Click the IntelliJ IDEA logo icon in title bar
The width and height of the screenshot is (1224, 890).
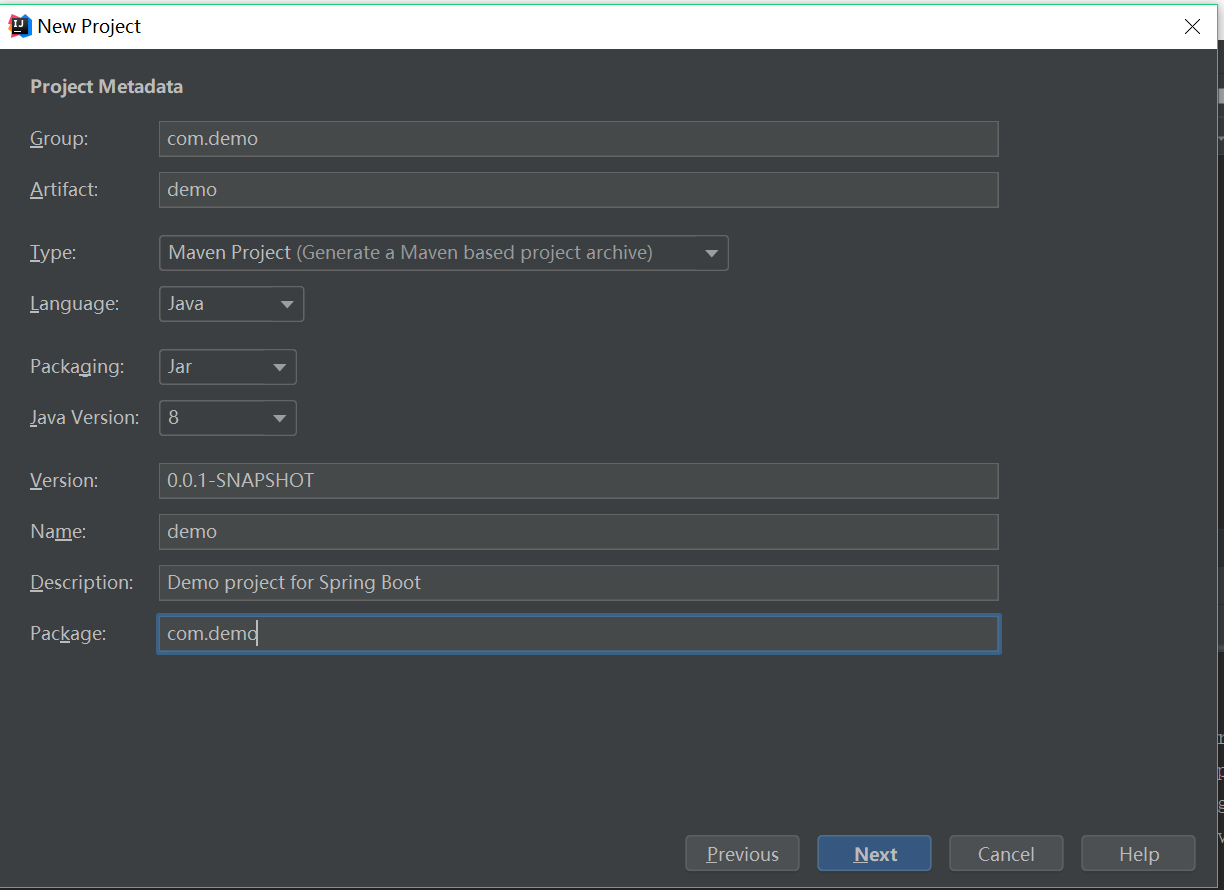click(x=19, y=26)
